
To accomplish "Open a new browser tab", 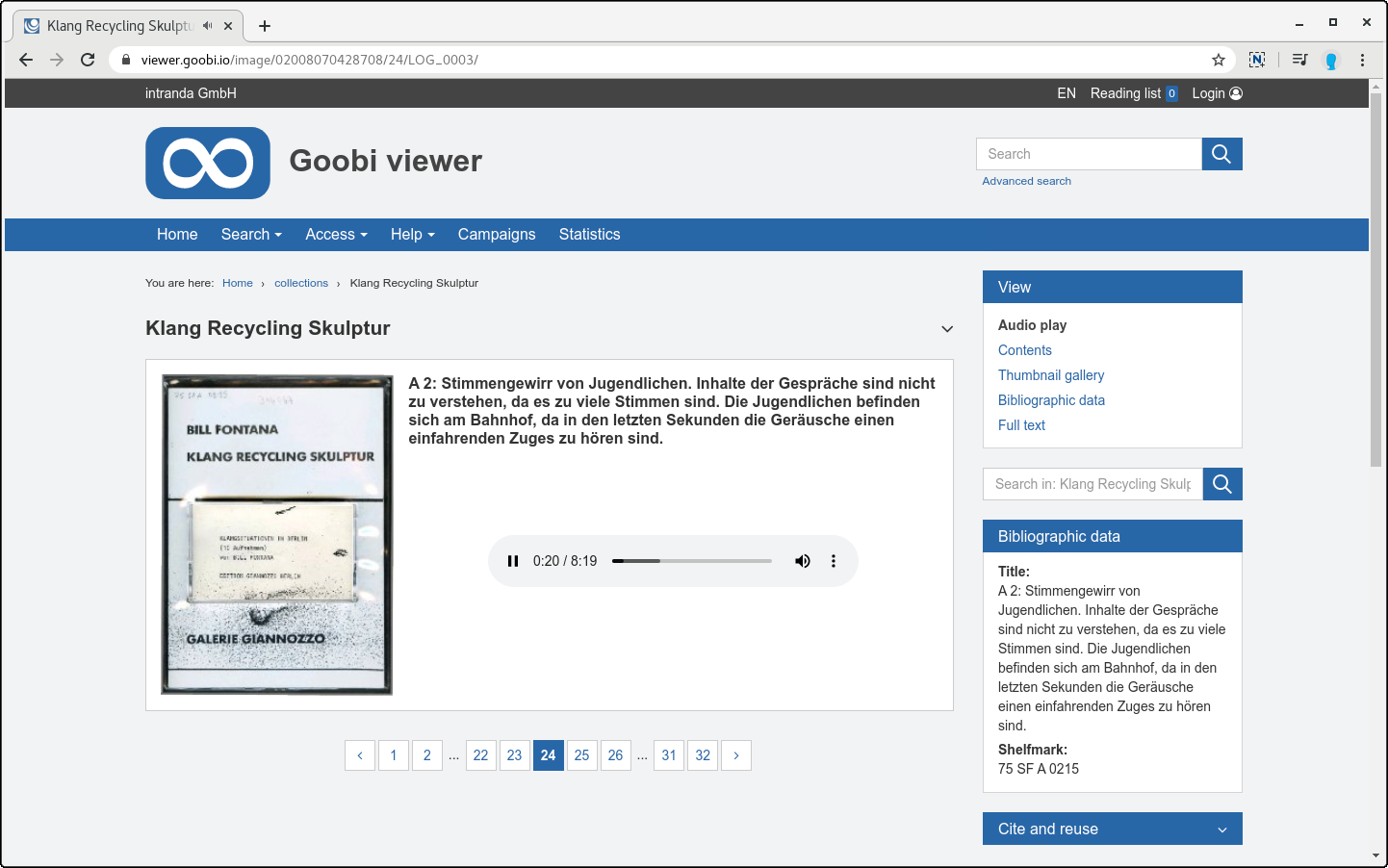I will (265, 26).
